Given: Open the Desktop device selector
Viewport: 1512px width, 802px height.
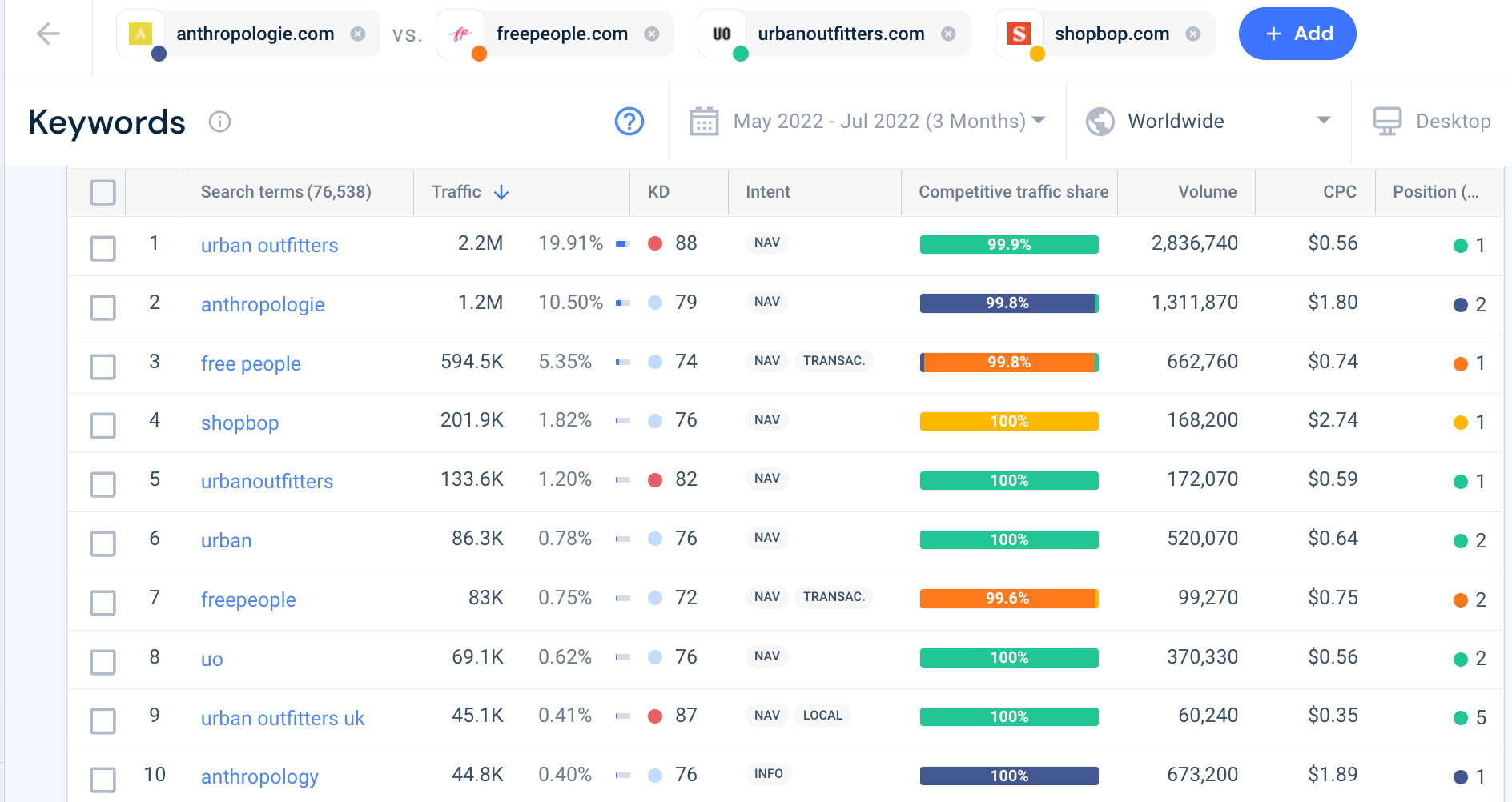Looking at the screenshot, I should (x=1432, y=122).
